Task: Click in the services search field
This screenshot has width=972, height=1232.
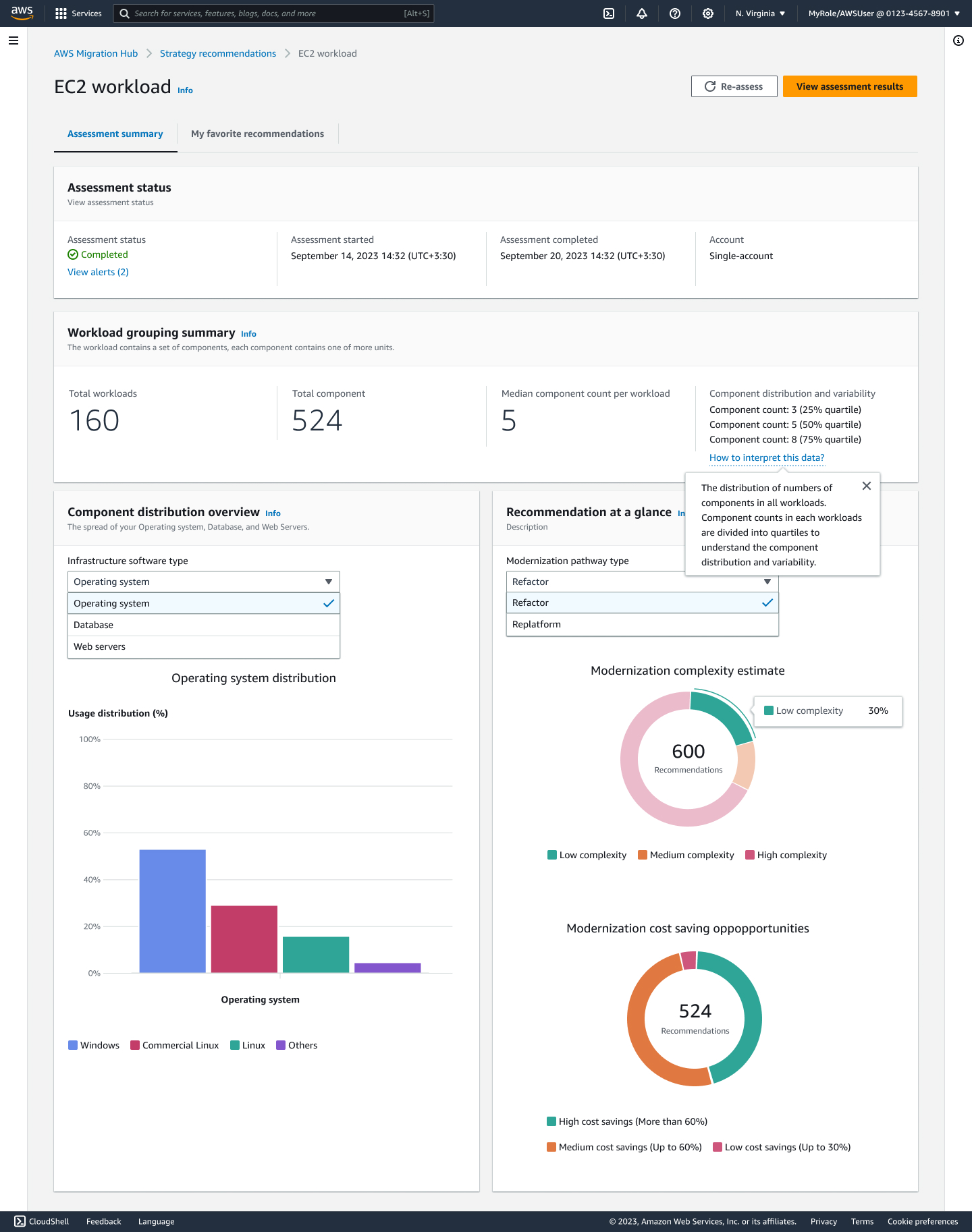Action: pos(273,13)
